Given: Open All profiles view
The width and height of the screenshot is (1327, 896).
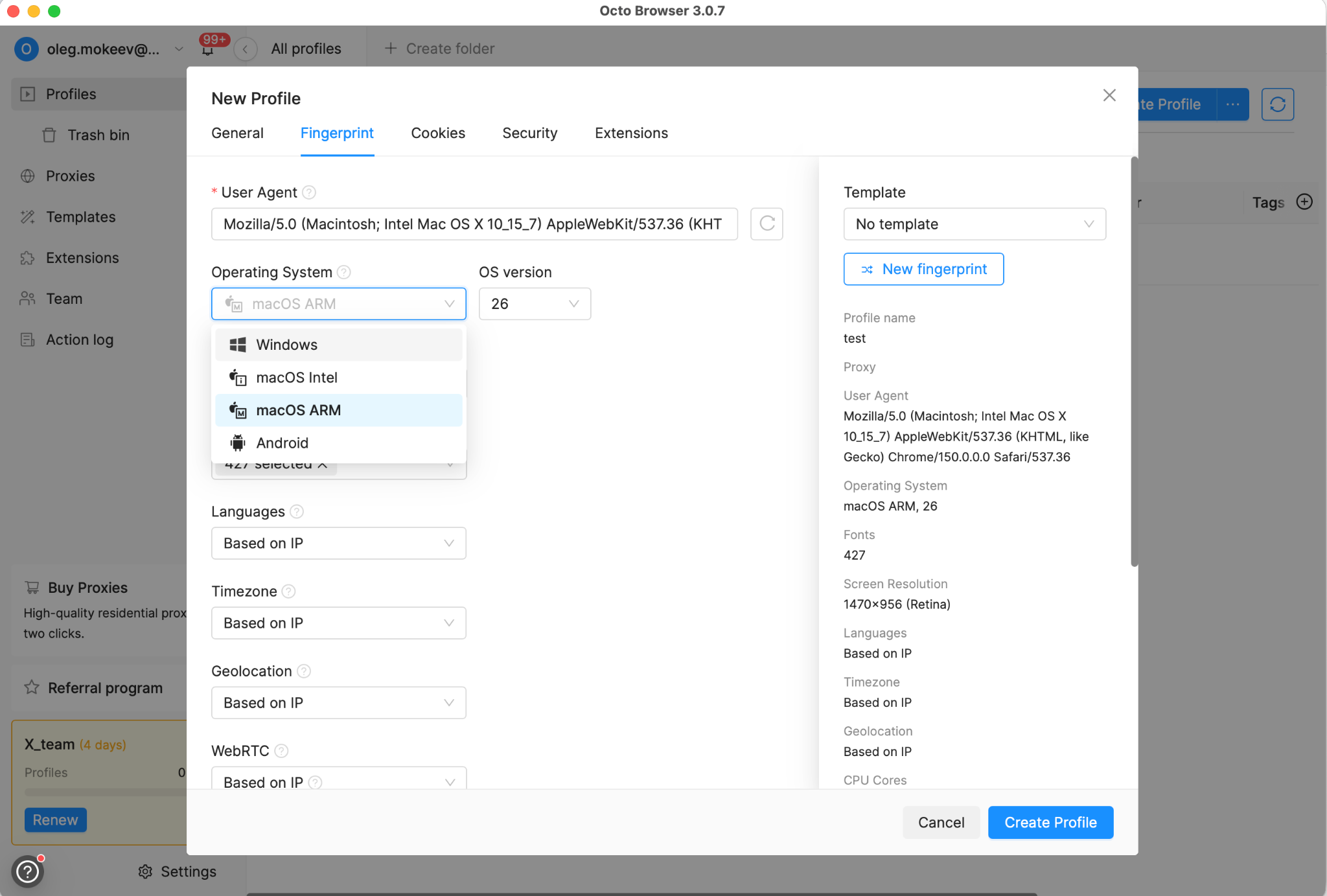Looking at the screenshot, I should point(306,49).
